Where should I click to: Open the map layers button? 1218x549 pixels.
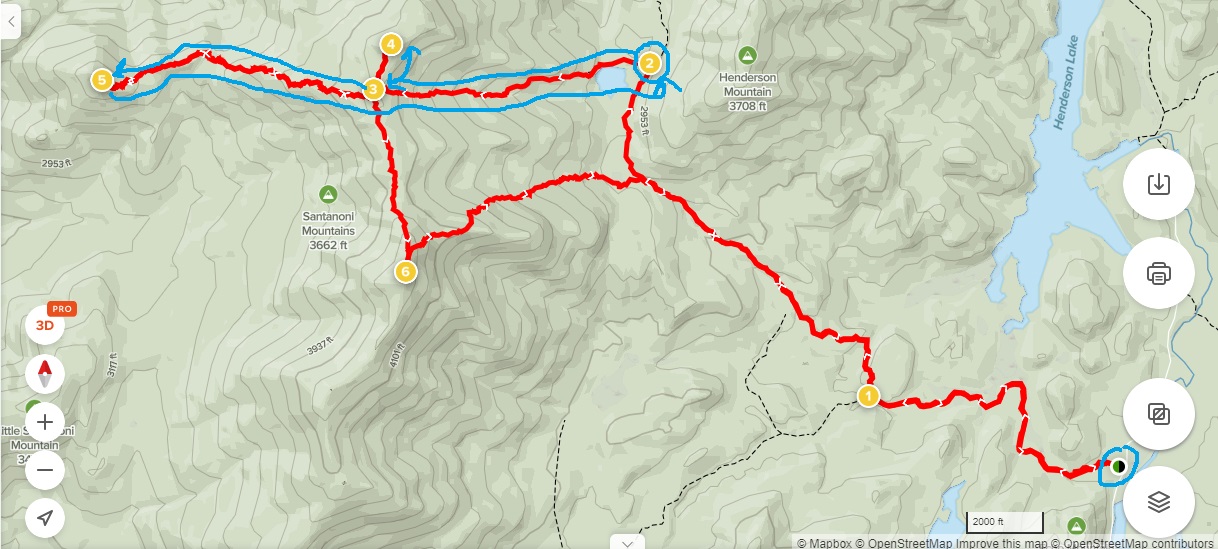1158,502
